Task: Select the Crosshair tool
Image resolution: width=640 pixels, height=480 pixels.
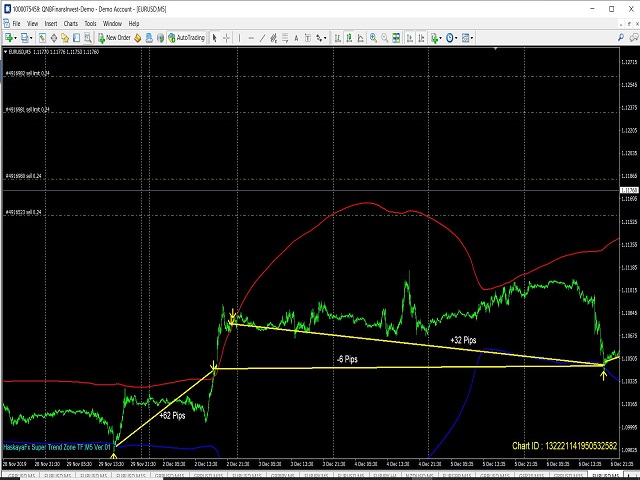Action: coord(226,38)
